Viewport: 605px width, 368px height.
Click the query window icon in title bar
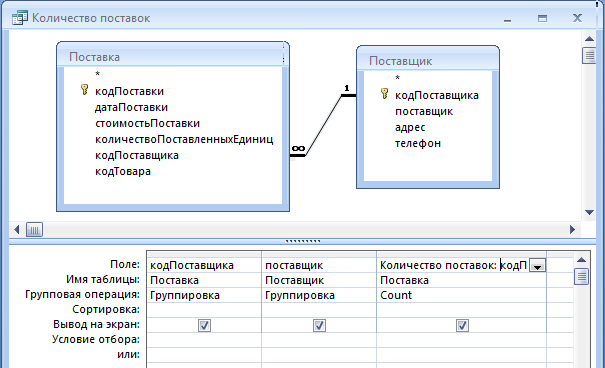20,18
